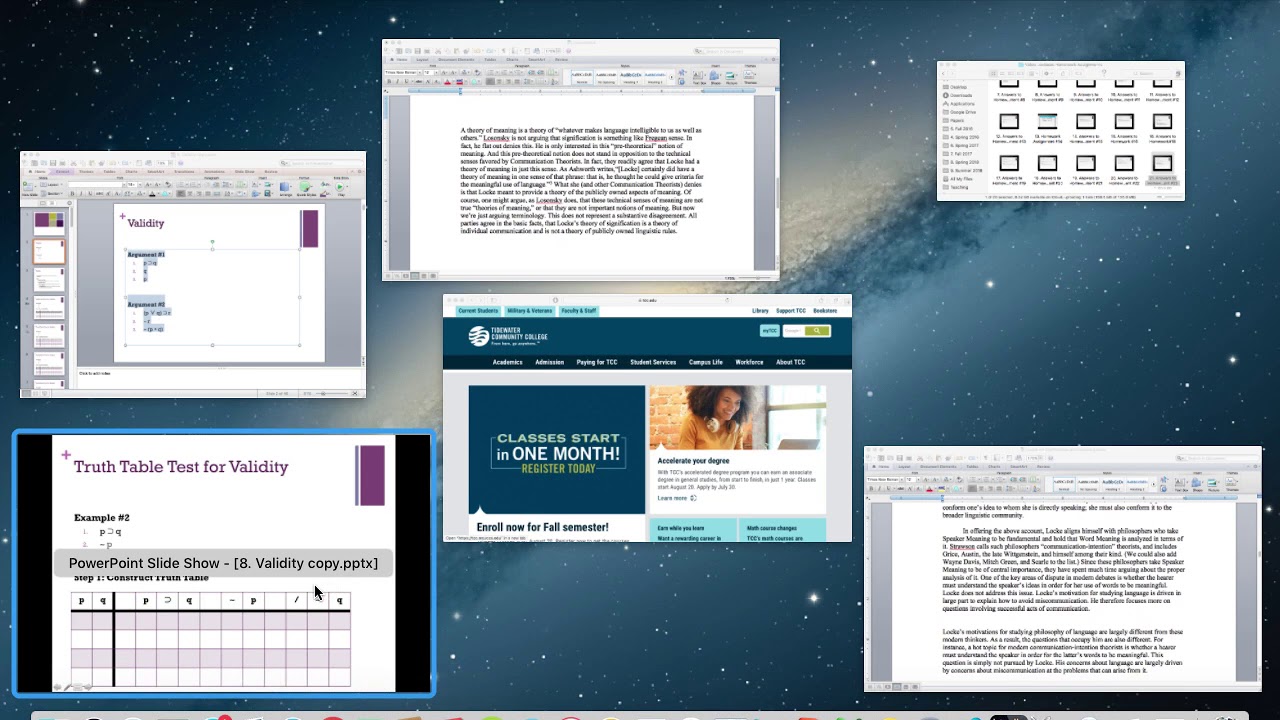The image size is (1280, 720).
Task: Switch Finder to list view
Action: click(x=1002, y=73)
